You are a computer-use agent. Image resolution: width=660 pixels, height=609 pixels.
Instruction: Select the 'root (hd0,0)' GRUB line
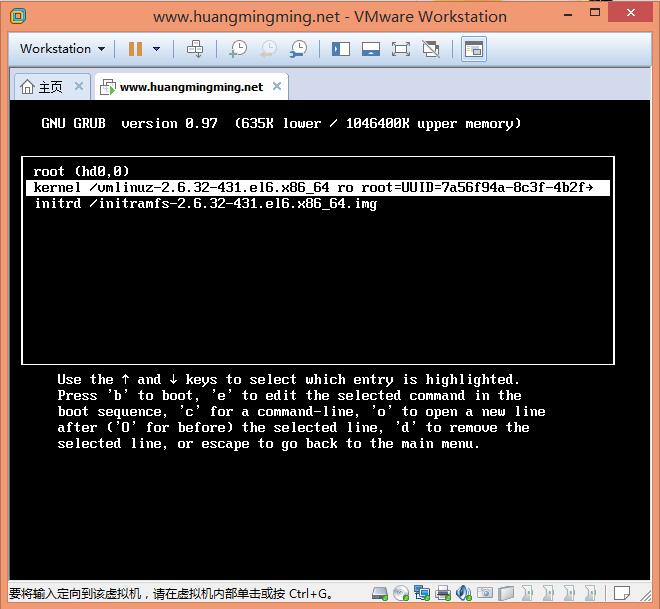(x=81, y=171)
